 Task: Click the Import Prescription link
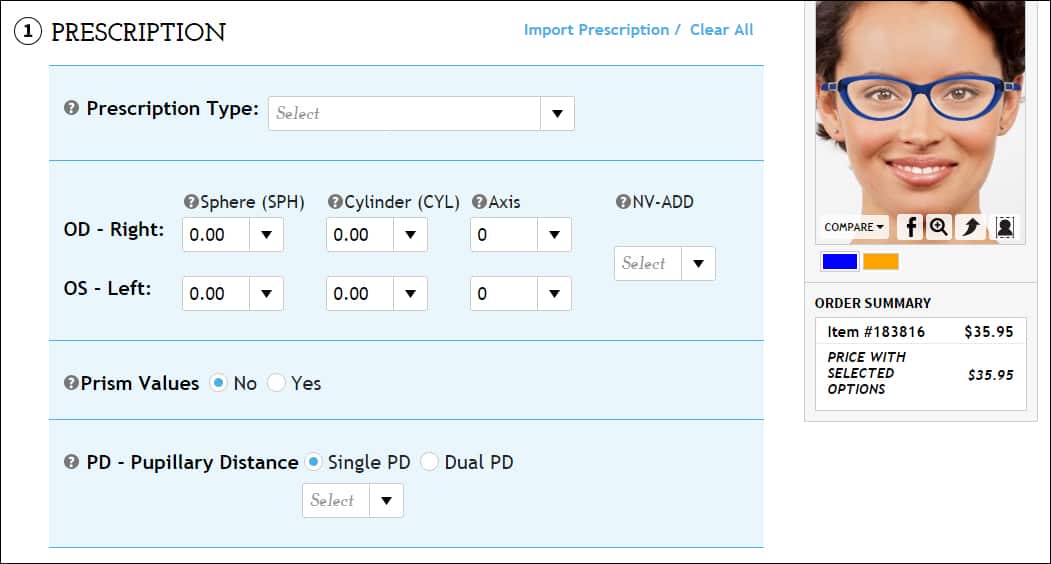tap(596, 30)
